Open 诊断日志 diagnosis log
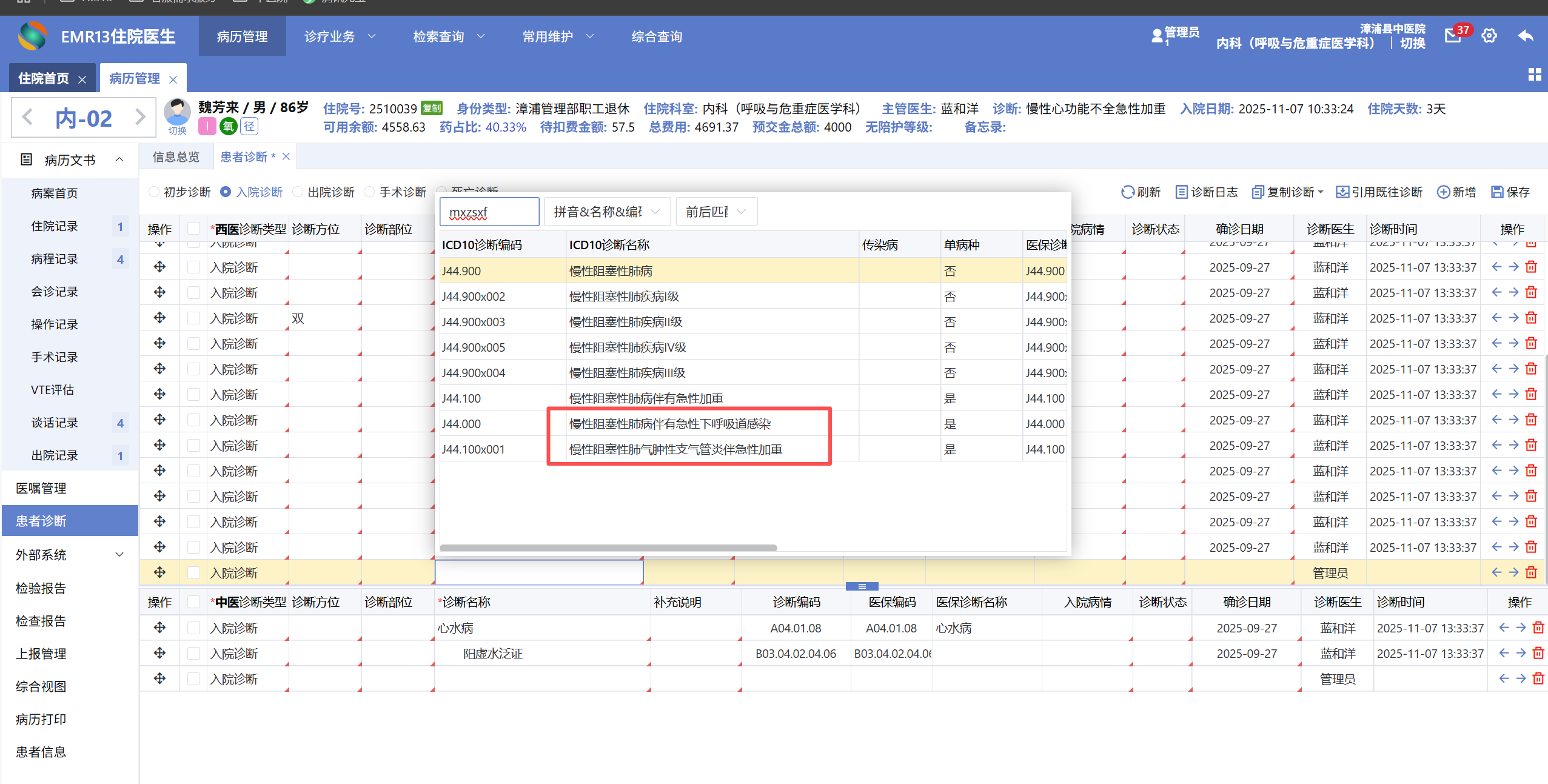Viewport: 1548px width, 784px height. [x=1207, y=192]
